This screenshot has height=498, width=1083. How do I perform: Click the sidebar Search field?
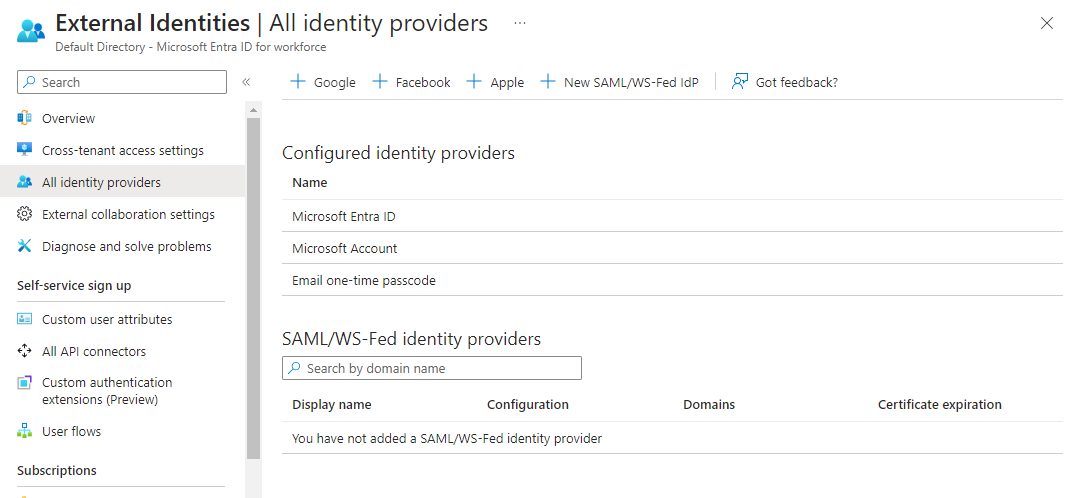(122, 82)
